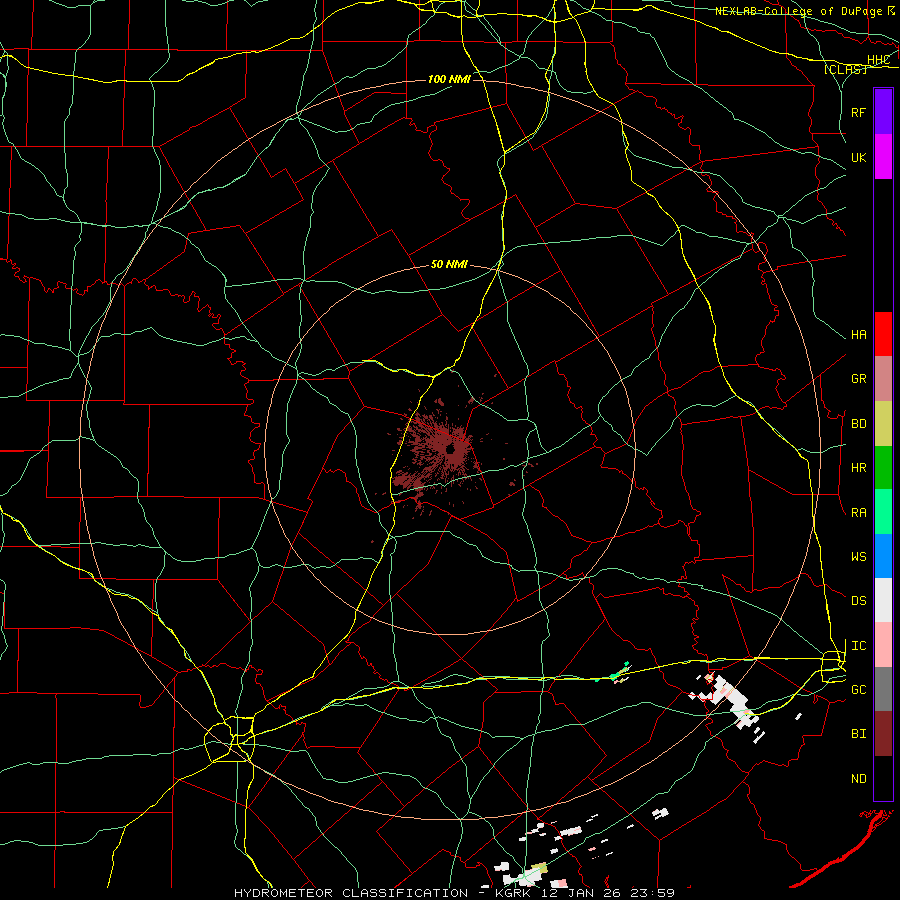Click the 'HHC' product code text

point(879,60)
